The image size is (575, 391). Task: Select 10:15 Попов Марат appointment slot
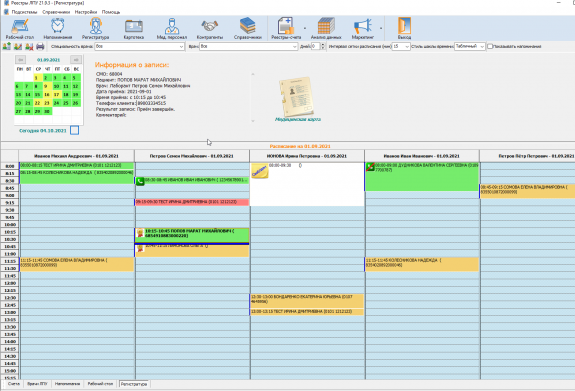(192, 235)
